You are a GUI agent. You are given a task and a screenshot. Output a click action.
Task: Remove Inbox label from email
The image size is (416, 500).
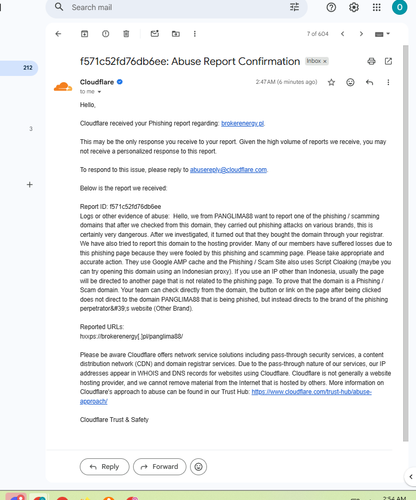click(x=325, y=61)
